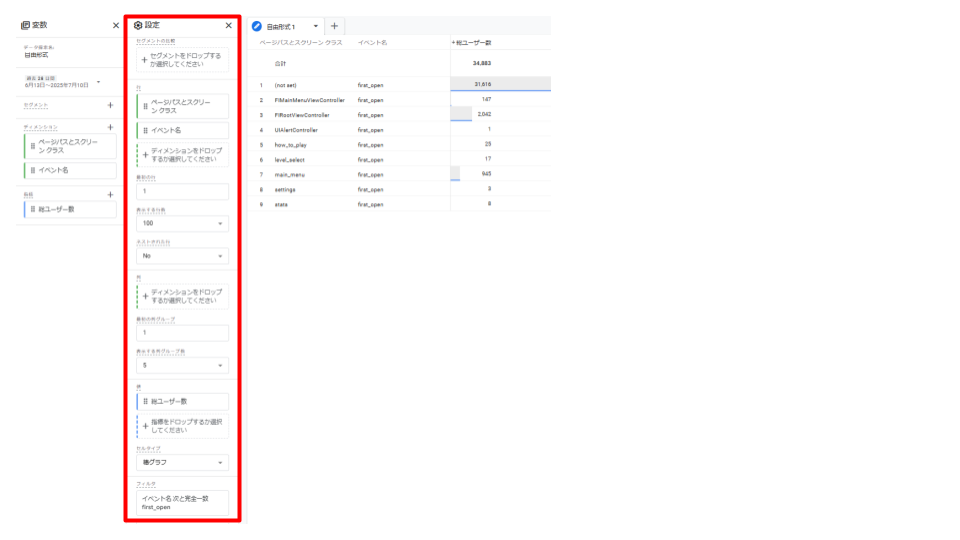Click the 合計 total row label
This screenshot has height=540, width=960.
click(x=280, y=64)
